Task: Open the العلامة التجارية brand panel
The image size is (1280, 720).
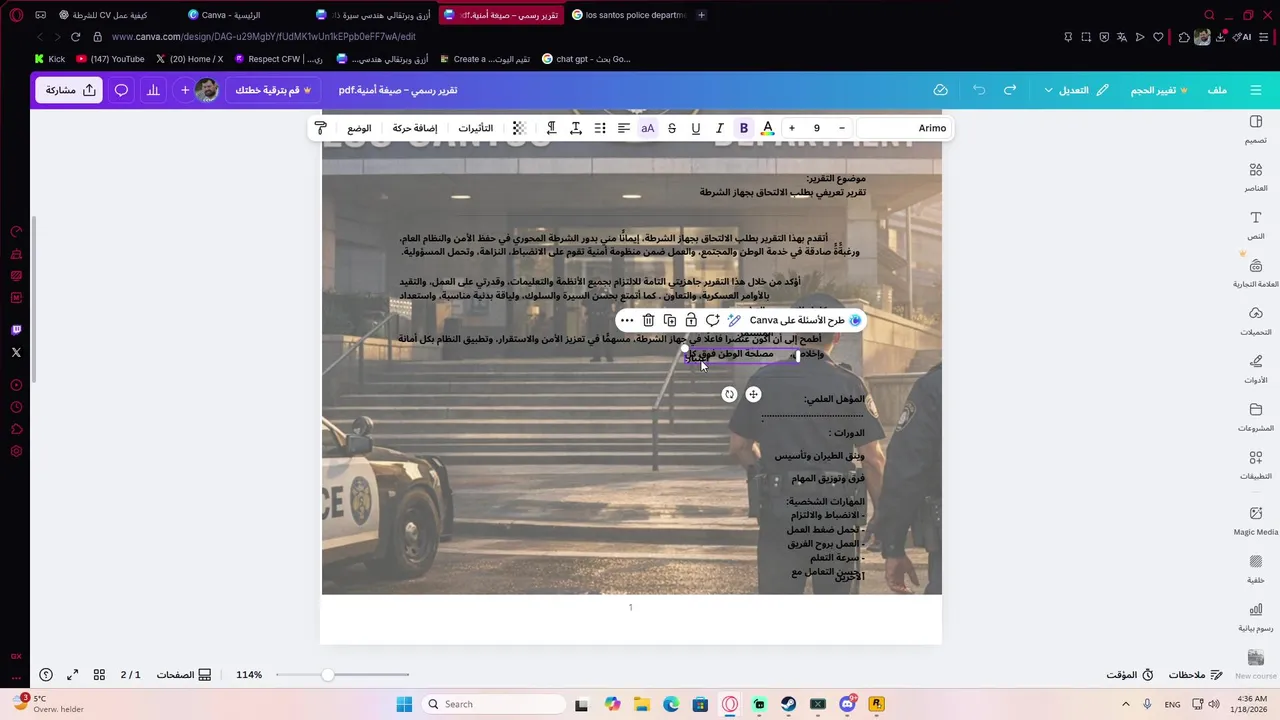Action: click(x=1255, y=273)
